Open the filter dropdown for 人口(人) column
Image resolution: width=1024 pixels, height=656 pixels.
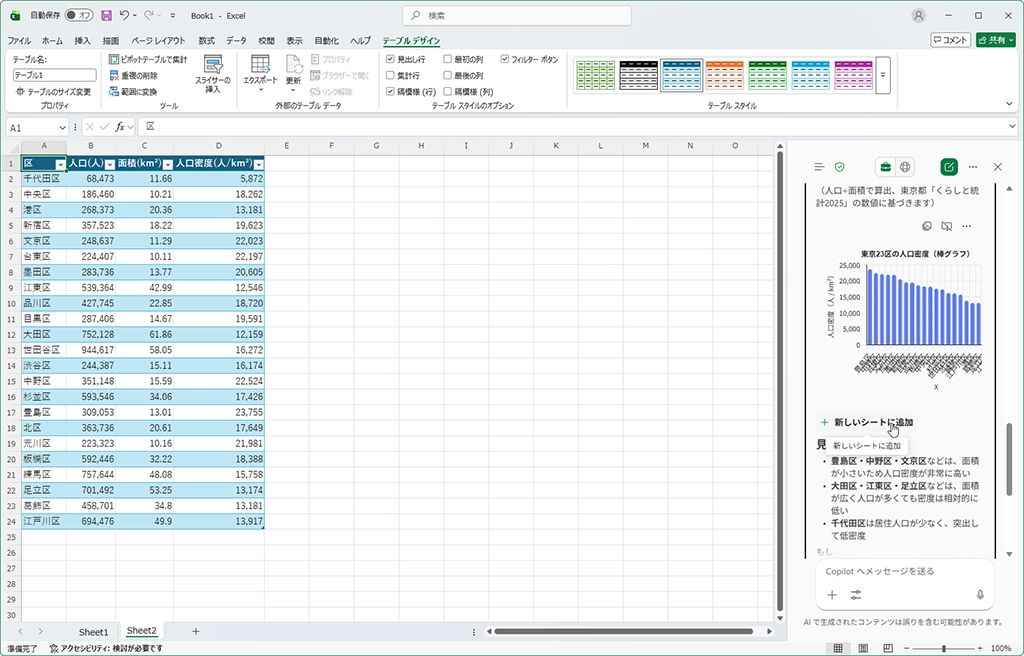[110, 163]
